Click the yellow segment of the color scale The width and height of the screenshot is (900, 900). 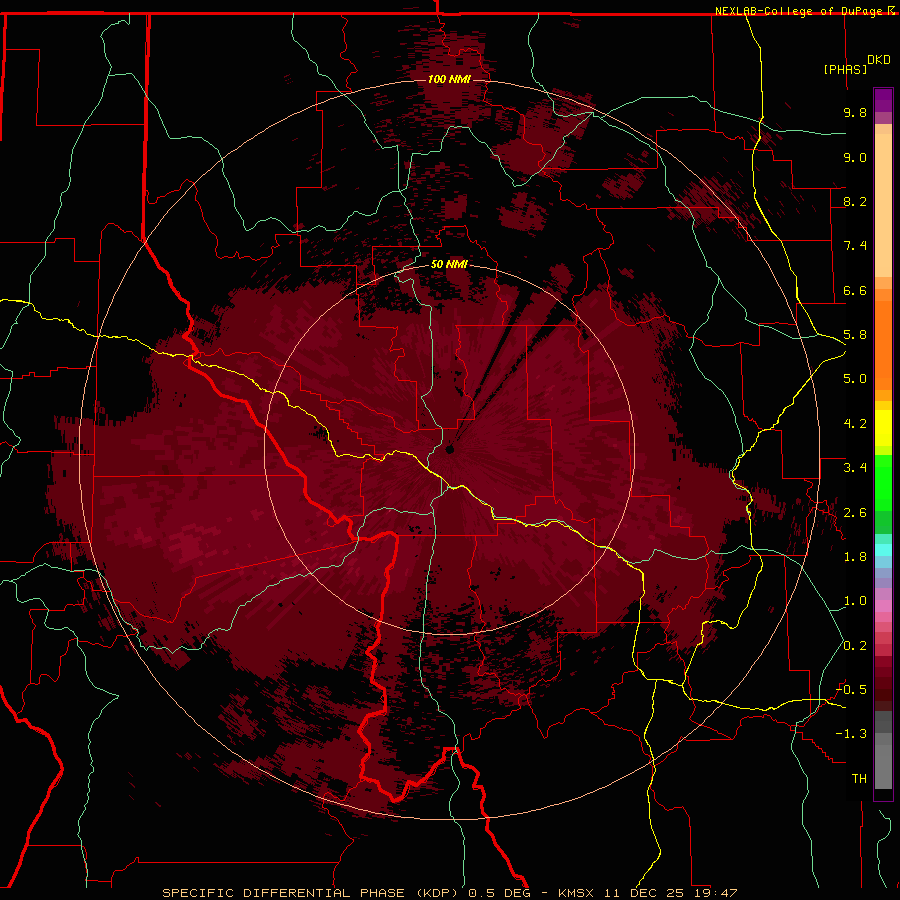pyautogui.click(x=883, y=428)
